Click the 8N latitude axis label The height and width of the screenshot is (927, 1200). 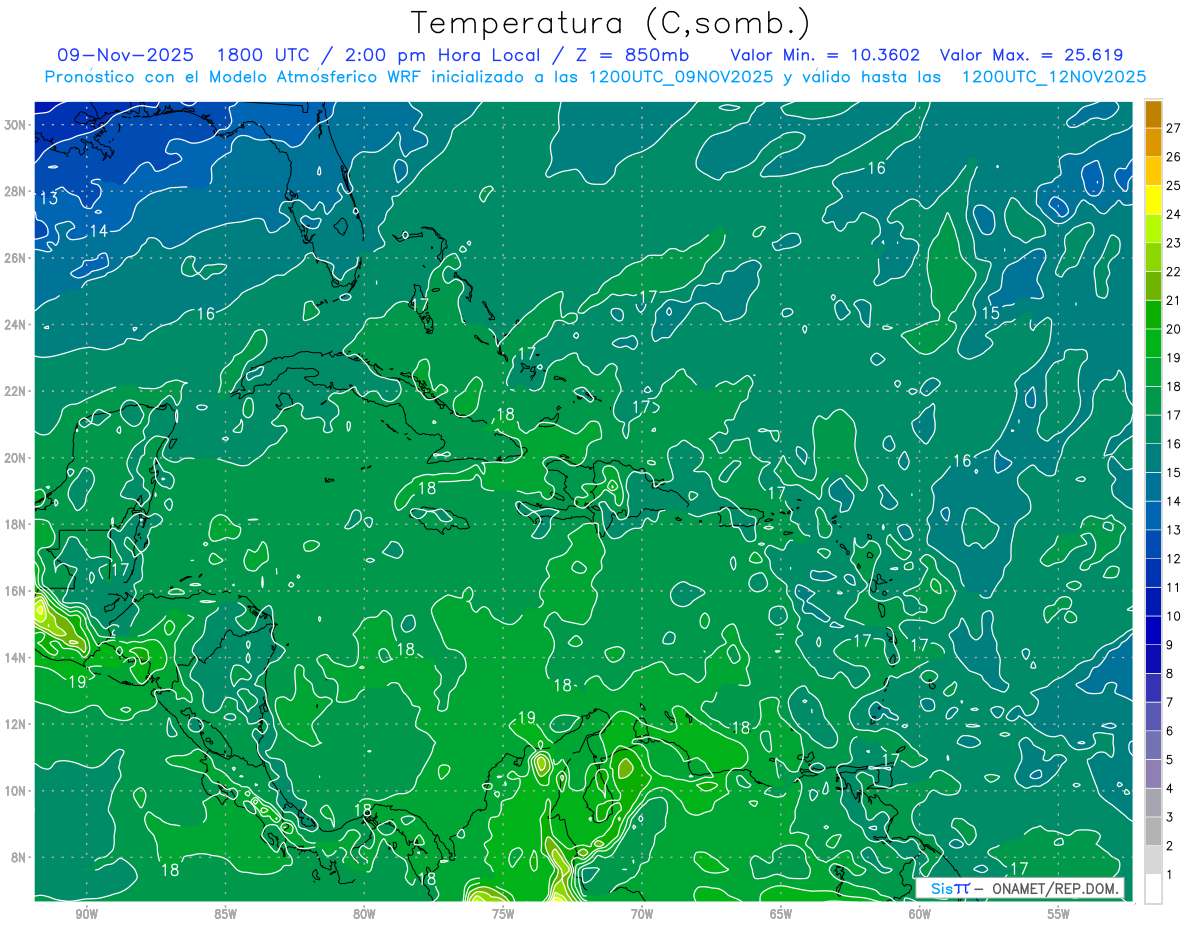point(19,857)
